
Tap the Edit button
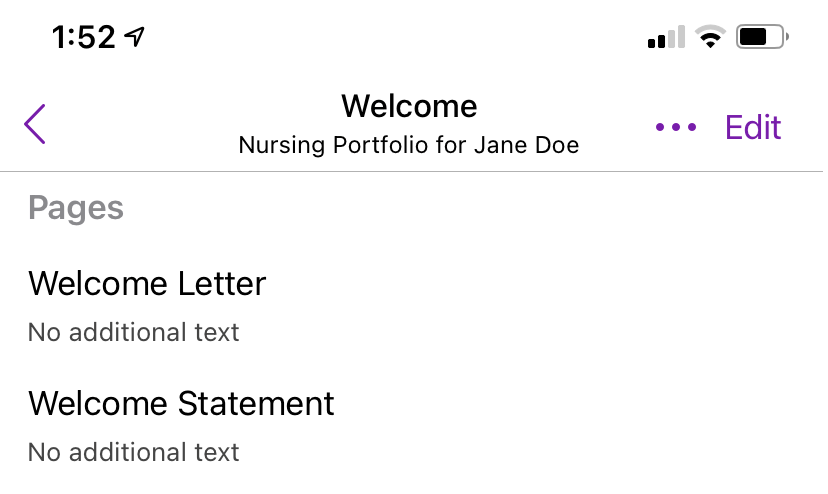(752, 127)
